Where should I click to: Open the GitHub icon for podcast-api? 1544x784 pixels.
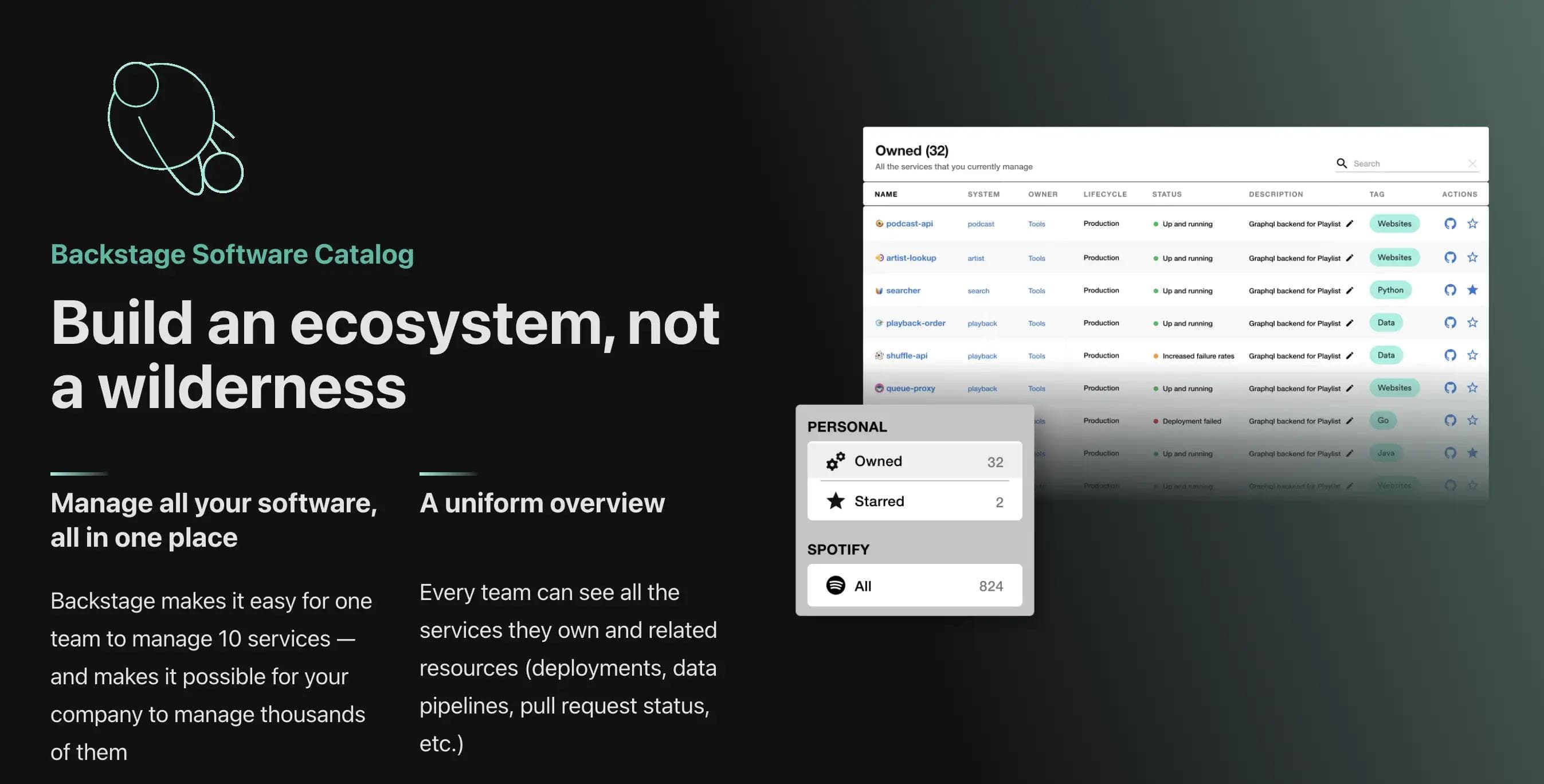click(1451, 223)
